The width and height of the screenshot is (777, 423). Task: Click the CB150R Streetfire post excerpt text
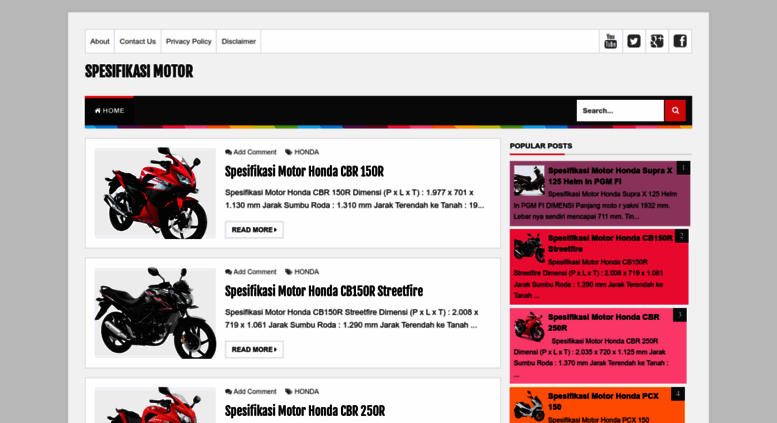point(352,318)
